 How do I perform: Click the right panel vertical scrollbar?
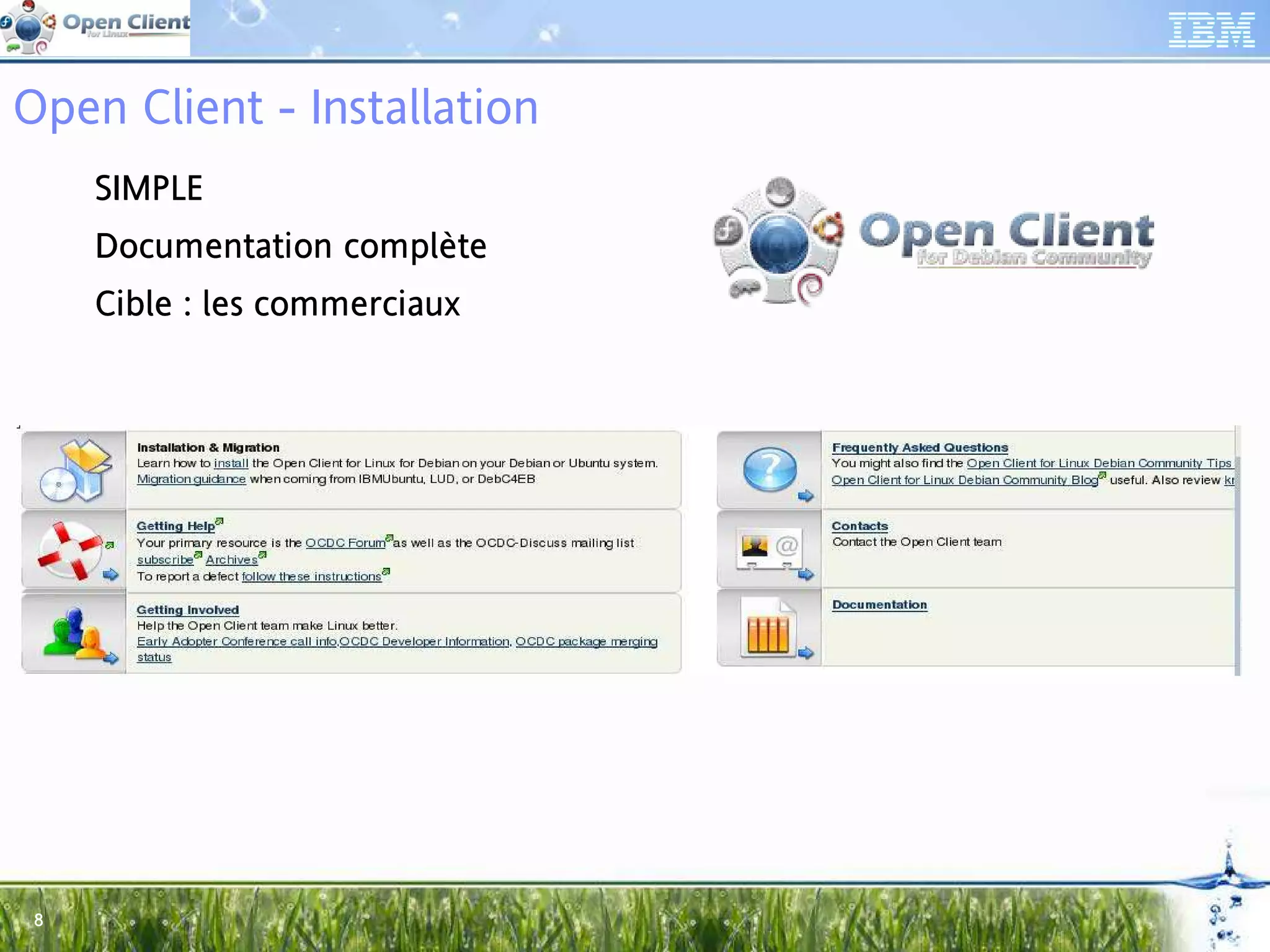click(1237, 550)
